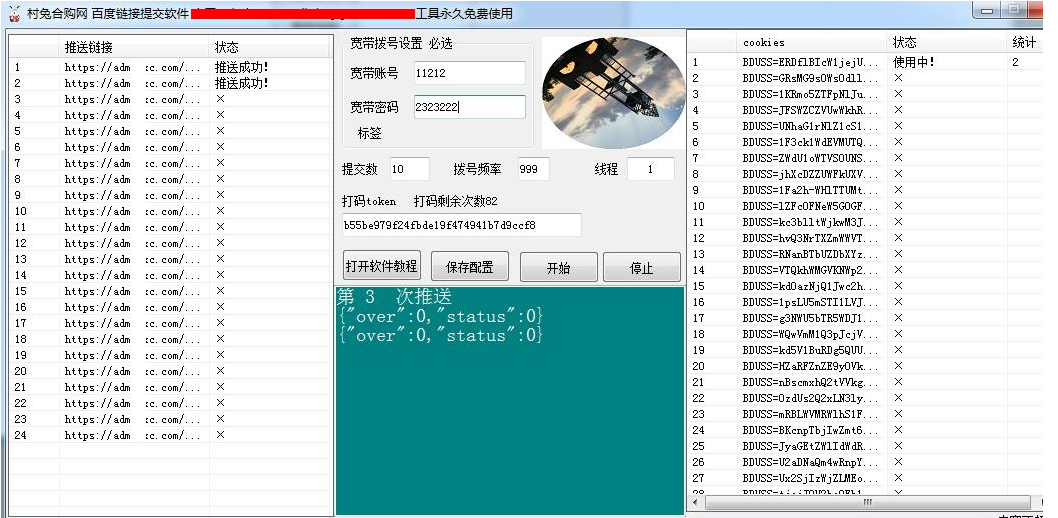Stop the task with the 停止 button
Screen dimensions: 1058x518
pyautogui.click(x=641, y=268)
